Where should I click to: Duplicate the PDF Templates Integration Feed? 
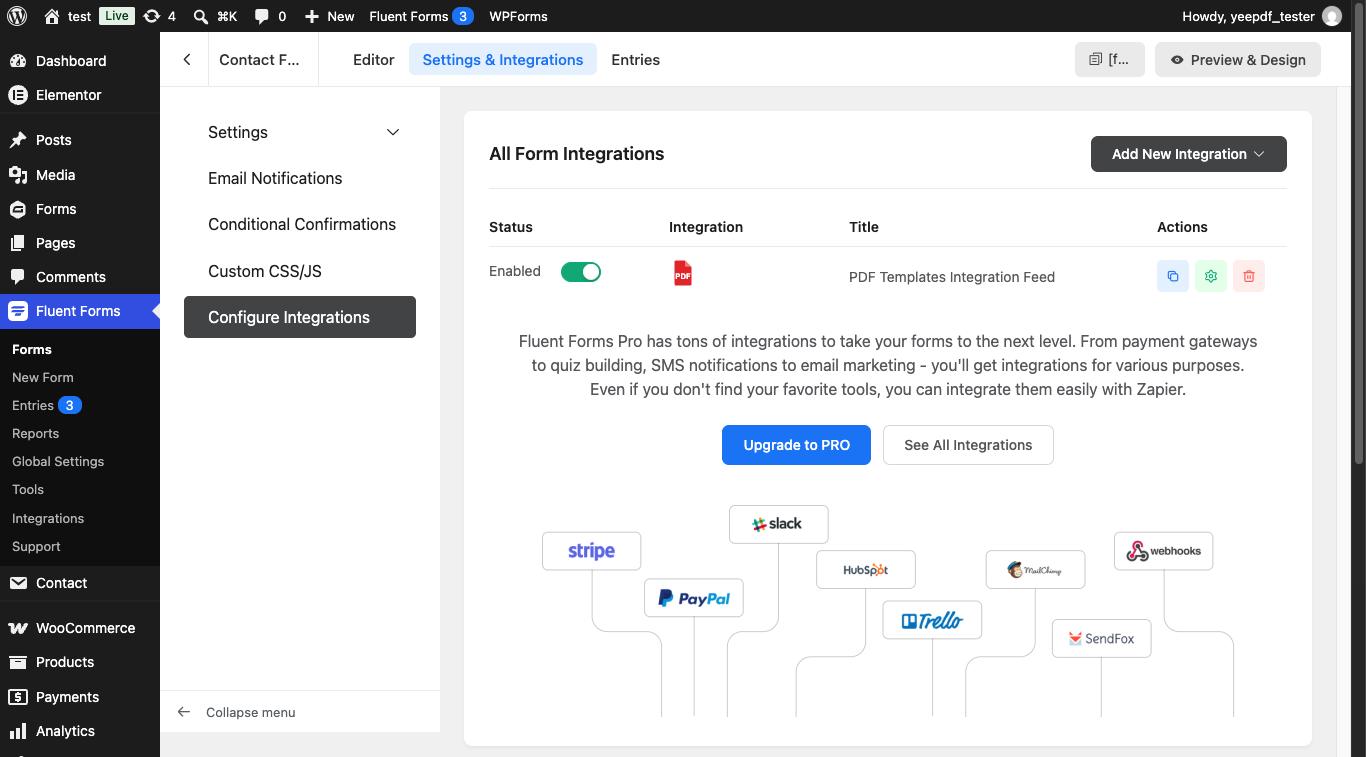(1173, 276)
